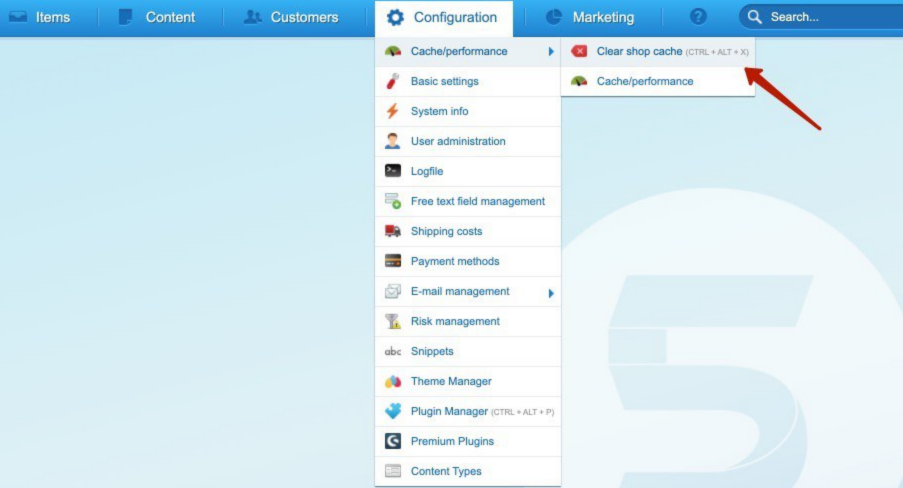Open Snippets
903x488 pixels.
[x=468, y=351]
